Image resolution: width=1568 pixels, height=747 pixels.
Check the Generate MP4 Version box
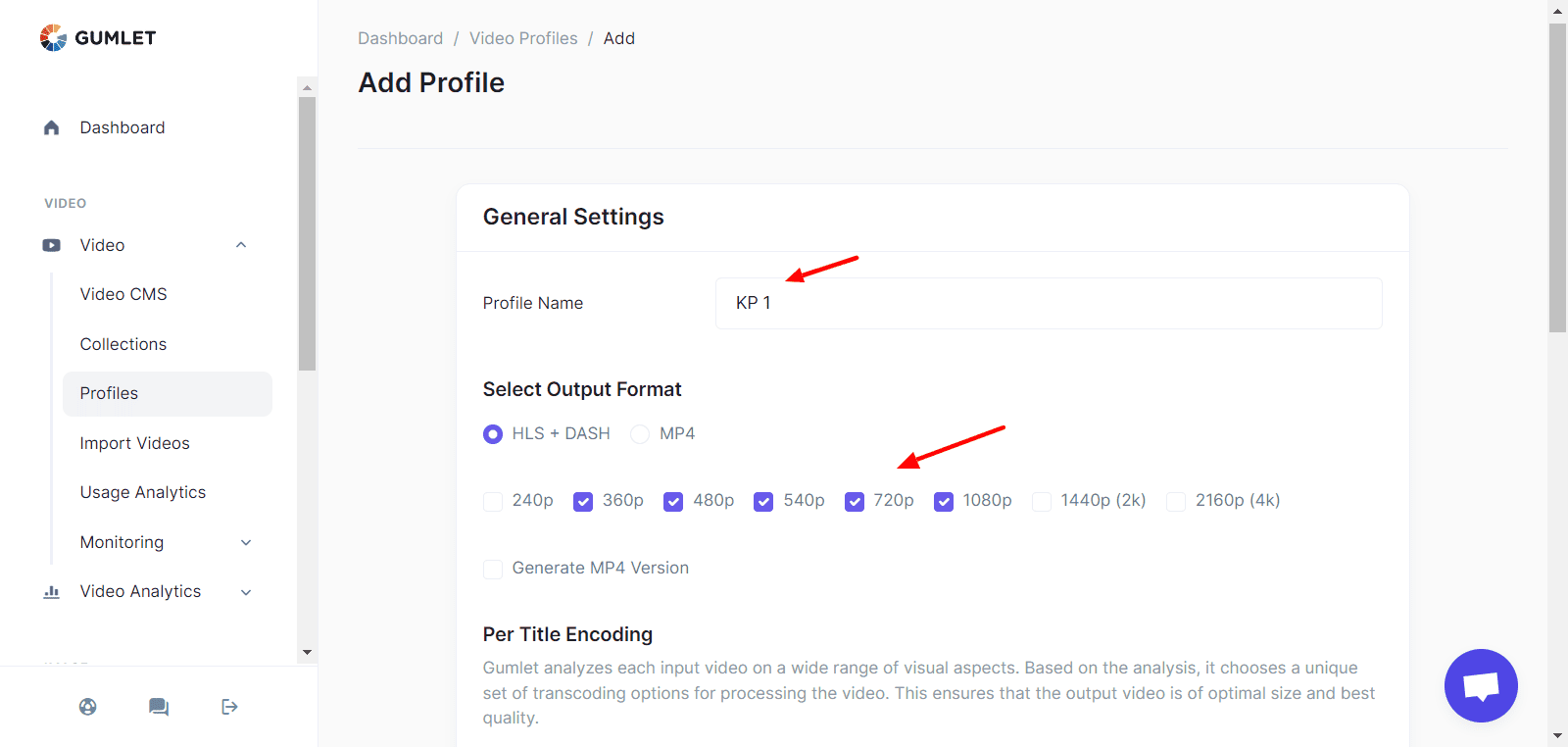493,570
